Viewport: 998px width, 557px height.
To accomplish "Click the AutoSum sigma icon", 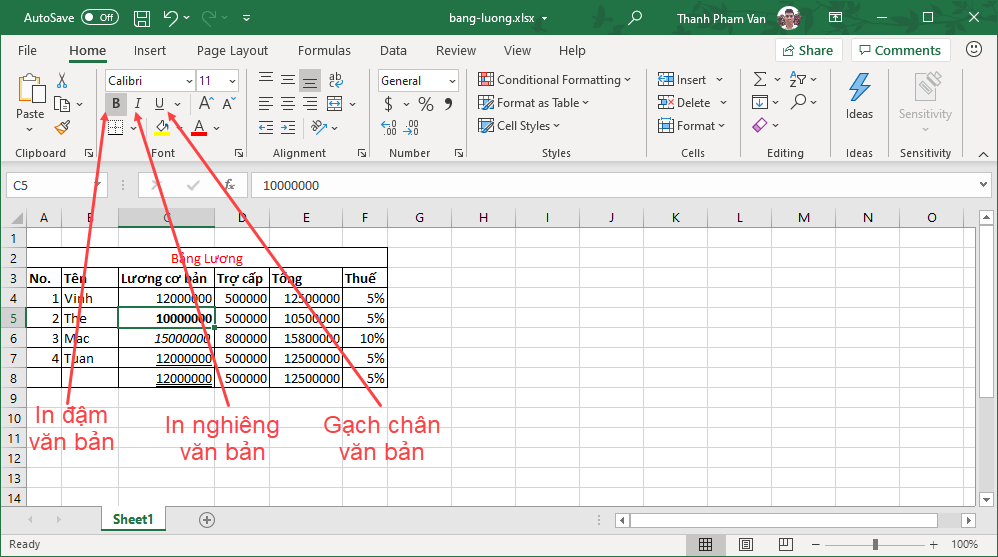I will click(760, 79).
